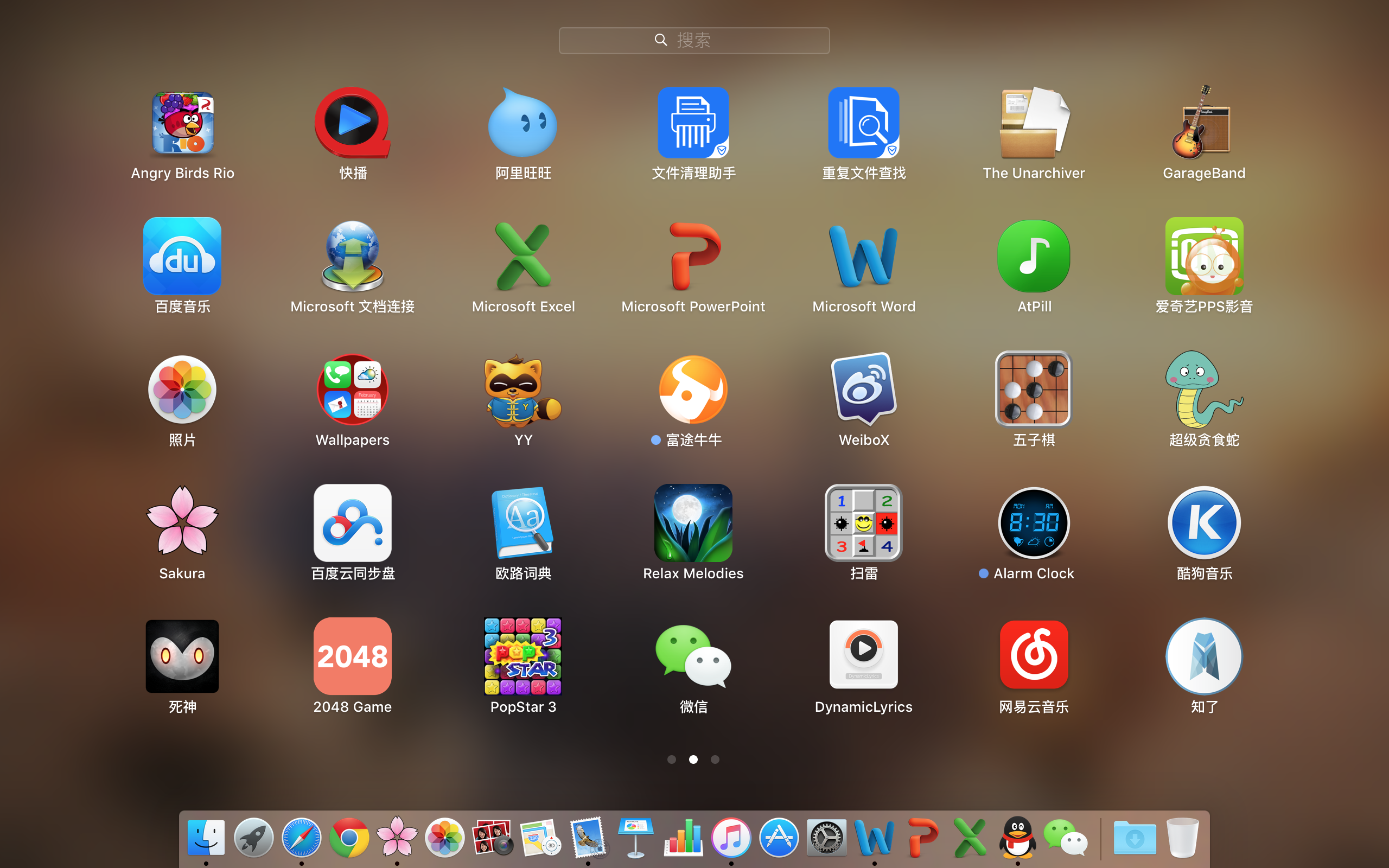1389x868 pixels.
Task: Launch Alarm Clock app
Action: click(x=1034, y=522)
